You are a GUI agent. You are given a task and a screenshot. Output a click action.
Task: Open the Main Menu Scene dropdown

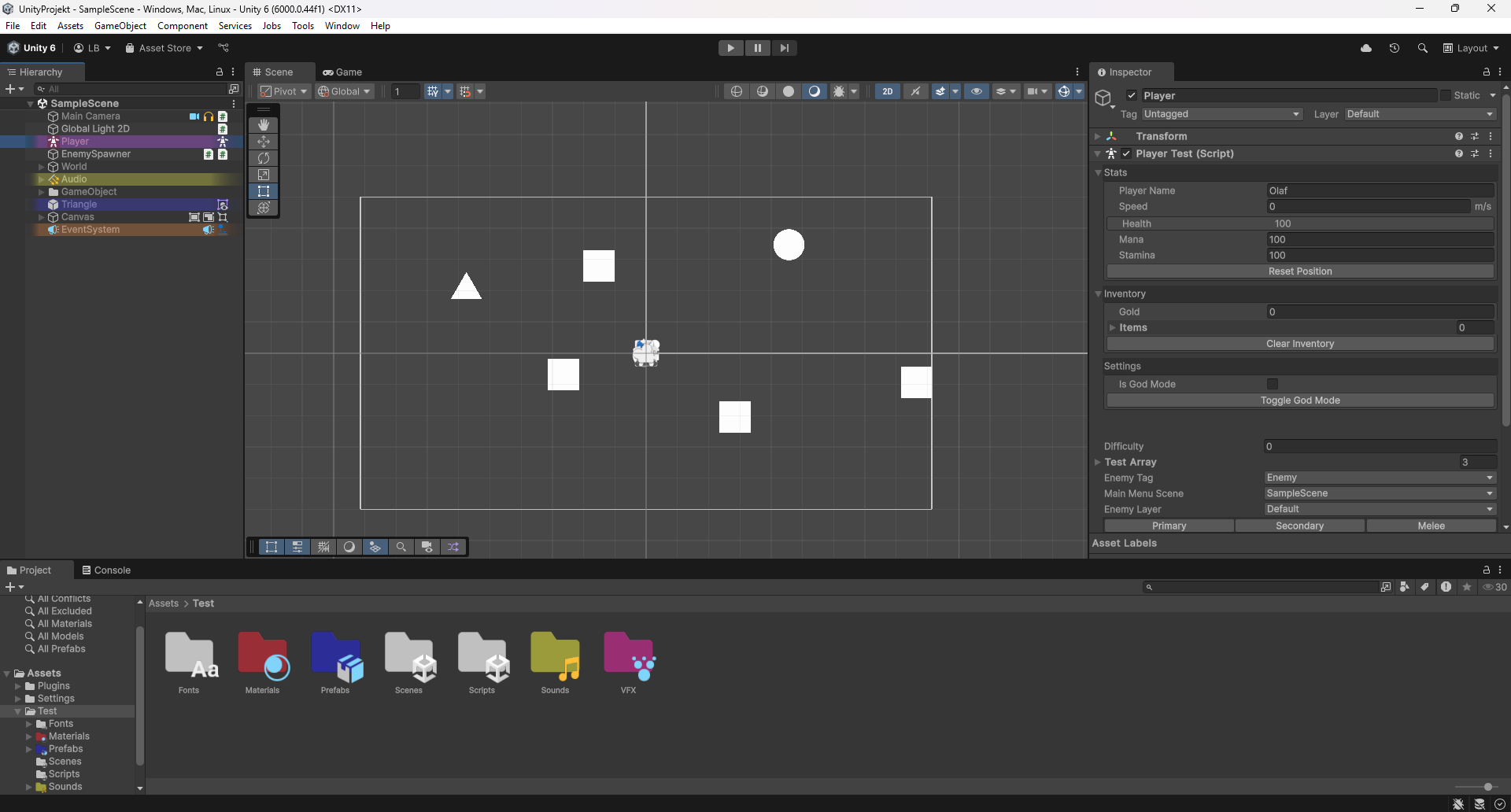(1380, 493)
